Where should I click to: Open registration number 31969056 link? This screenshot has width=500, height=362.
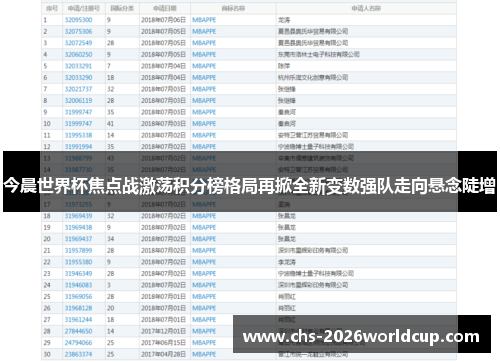coord(78,297)
